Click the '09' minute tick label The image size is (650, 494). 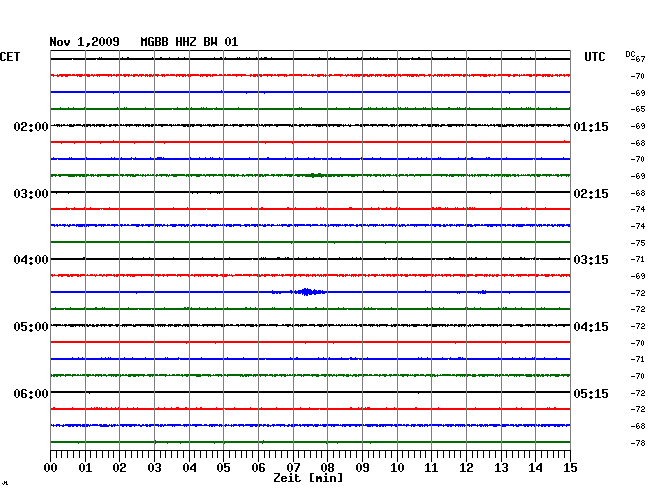[362, 468]
